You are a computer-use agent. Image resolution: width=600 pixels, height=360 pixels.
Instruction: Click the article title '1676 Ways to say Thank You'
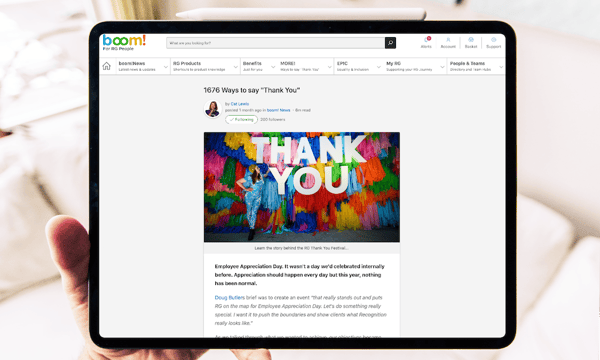251,90
